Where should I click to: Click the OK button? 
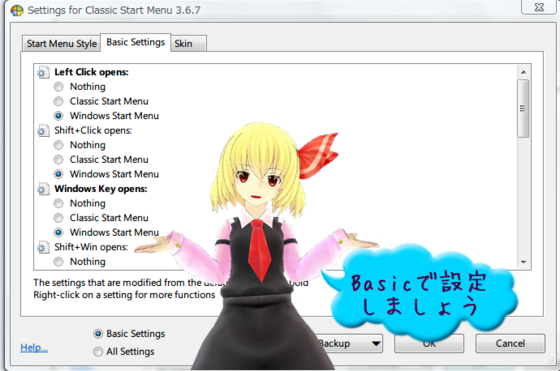coord(429,344)
